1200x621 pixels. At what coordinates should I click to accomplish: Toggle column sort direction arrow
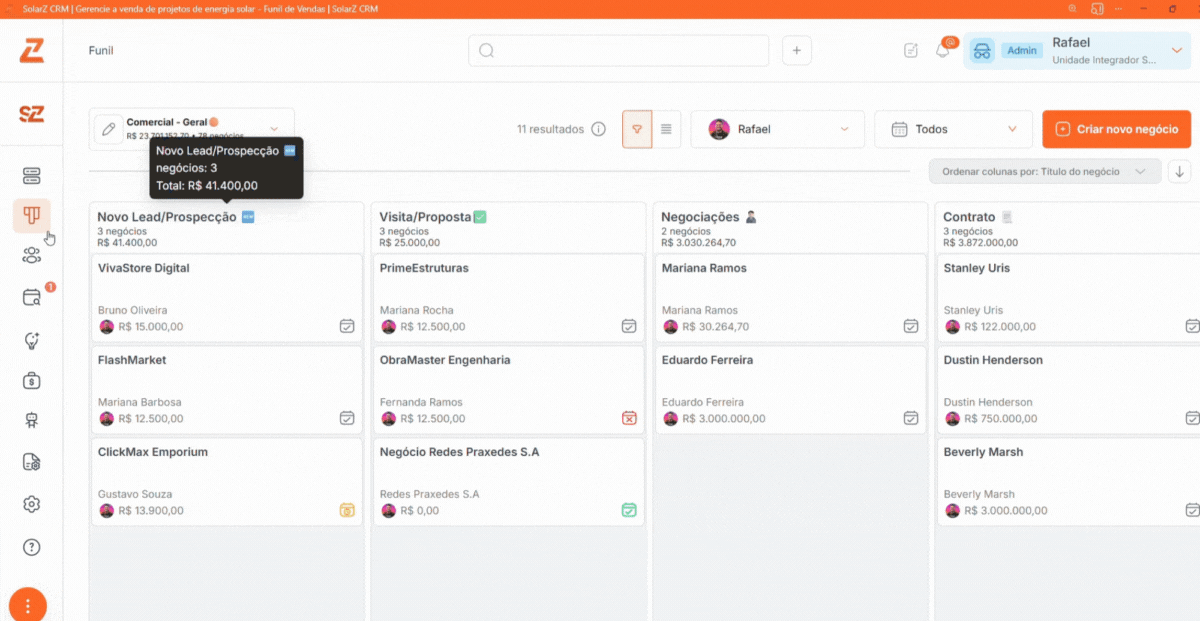click(1180, 171)
